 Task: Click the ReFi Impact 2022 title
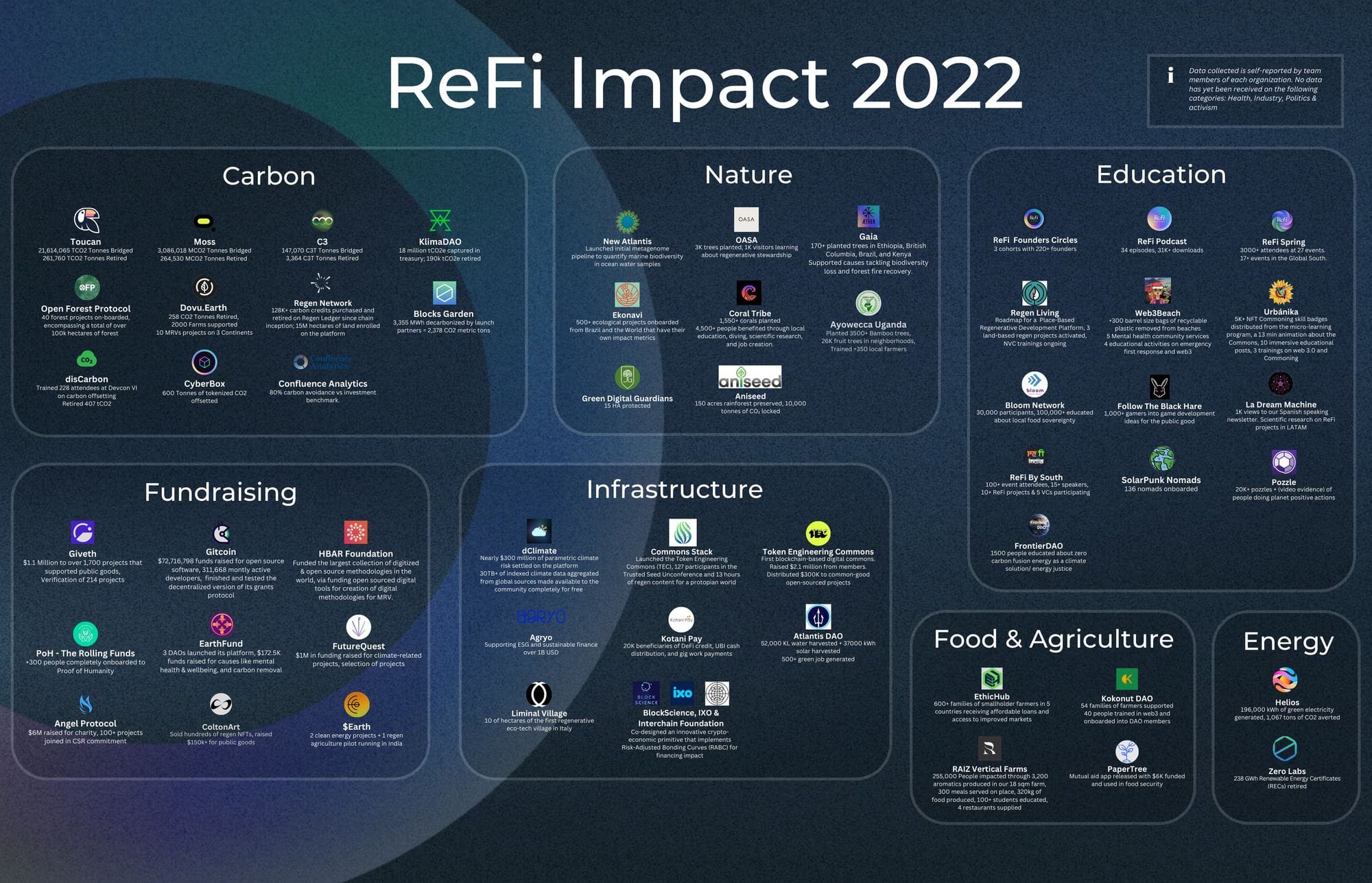pyautogui.click(x=705, y=83)
